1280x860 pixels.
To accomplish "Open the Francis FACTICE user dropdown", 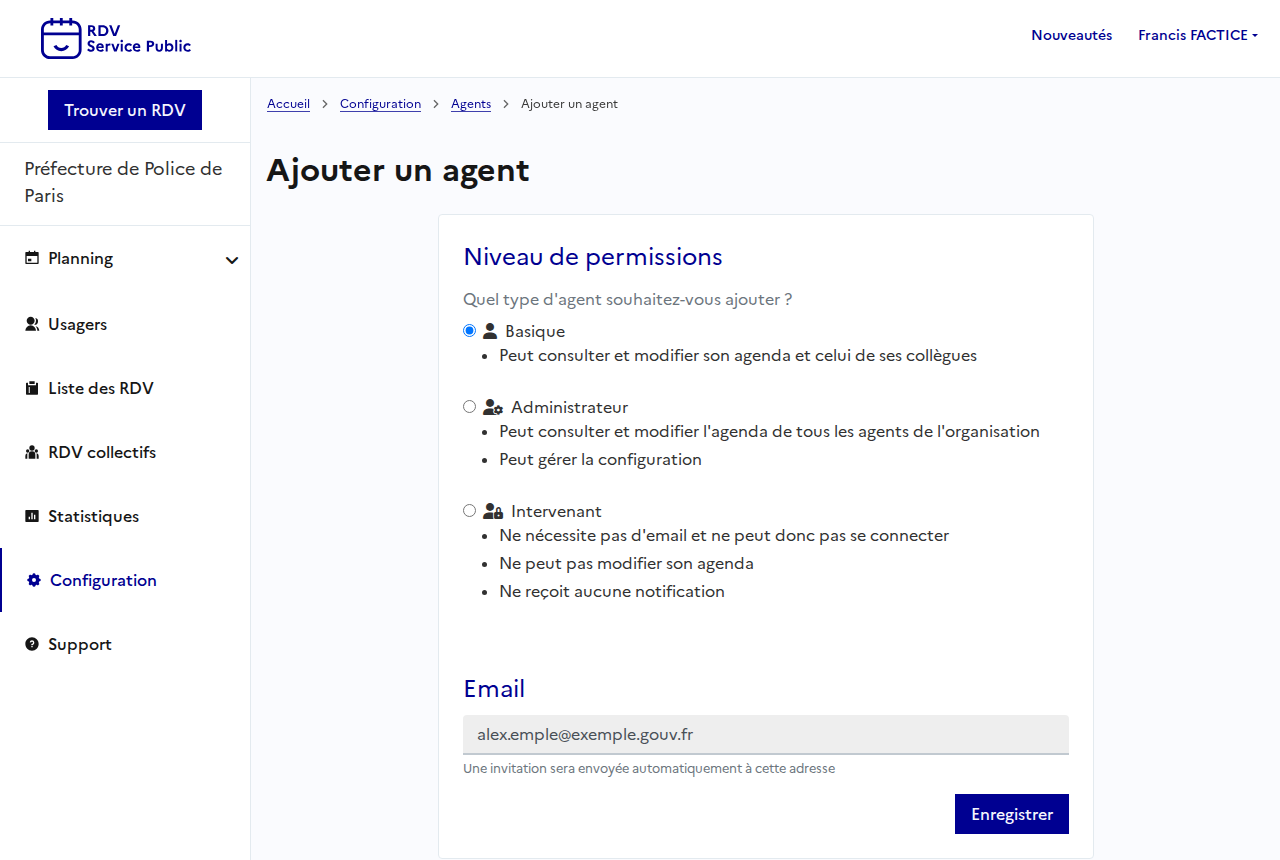I will coord(1197,35).
